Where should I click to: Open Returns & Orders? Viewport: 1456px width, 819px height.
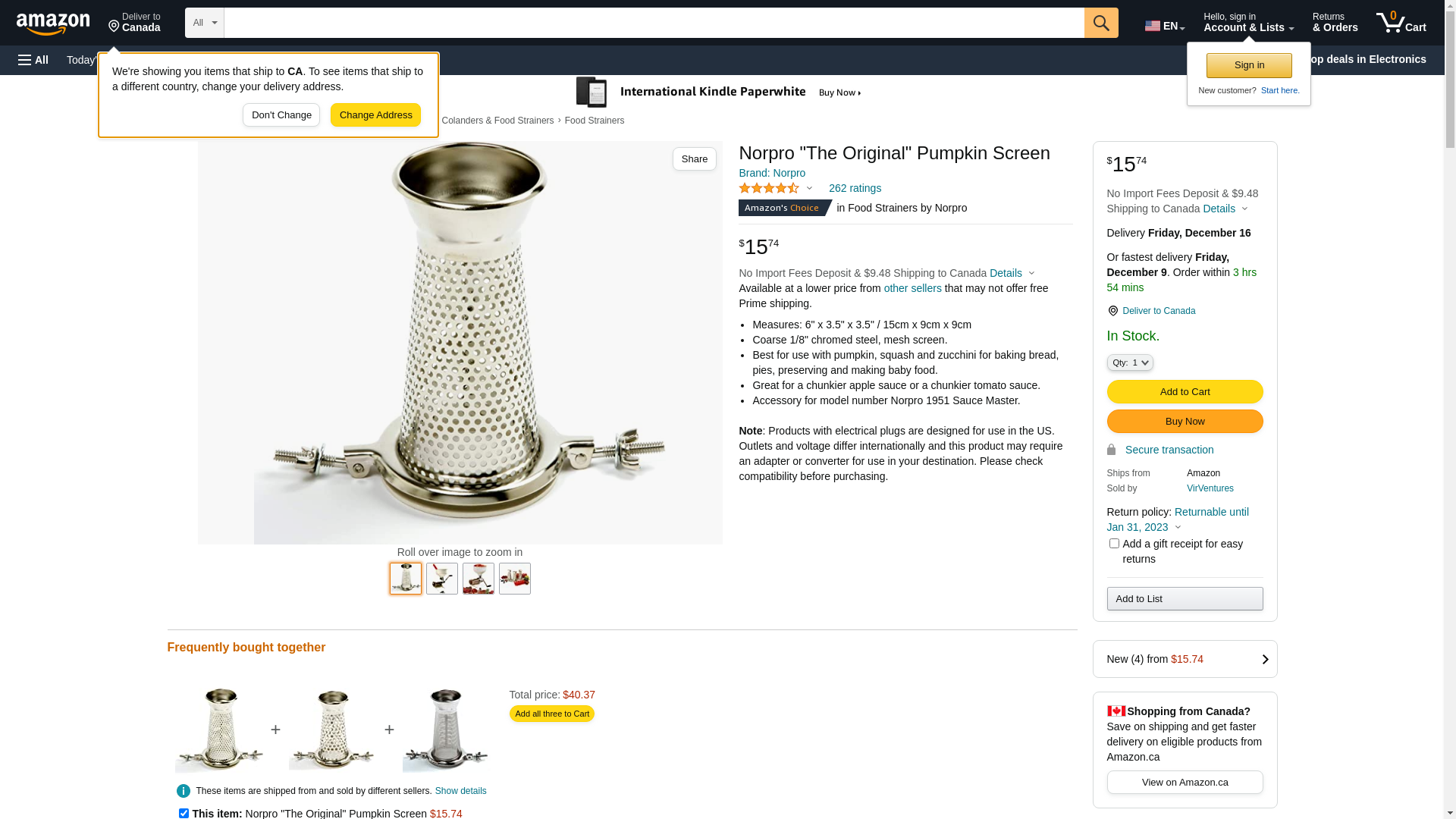[x=1335, y=23]
